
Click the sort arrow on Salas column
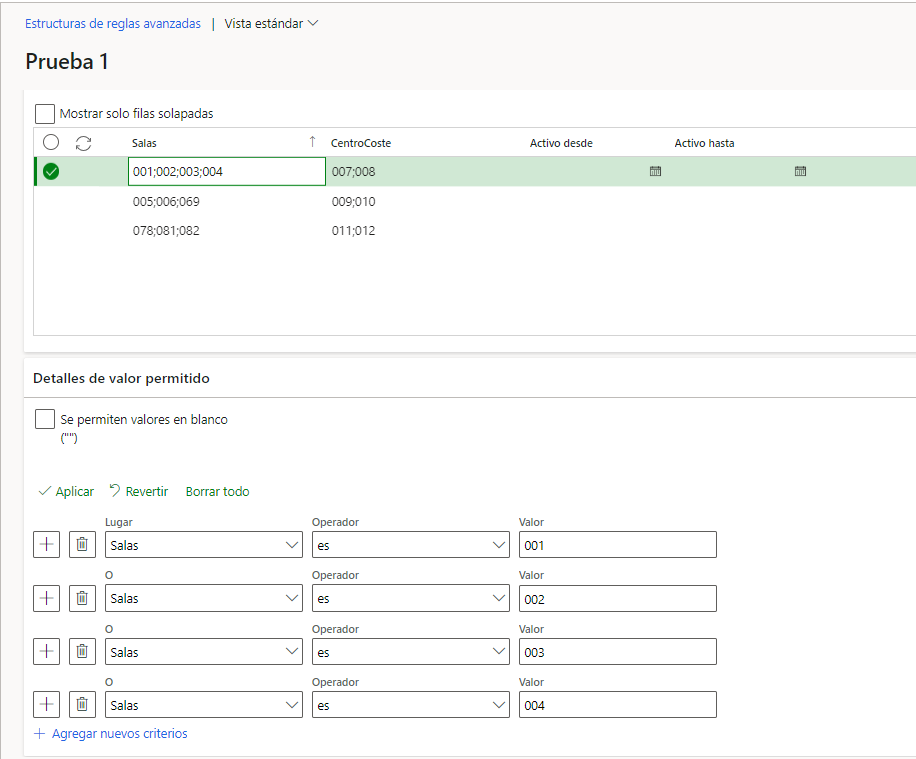(313, 142)
